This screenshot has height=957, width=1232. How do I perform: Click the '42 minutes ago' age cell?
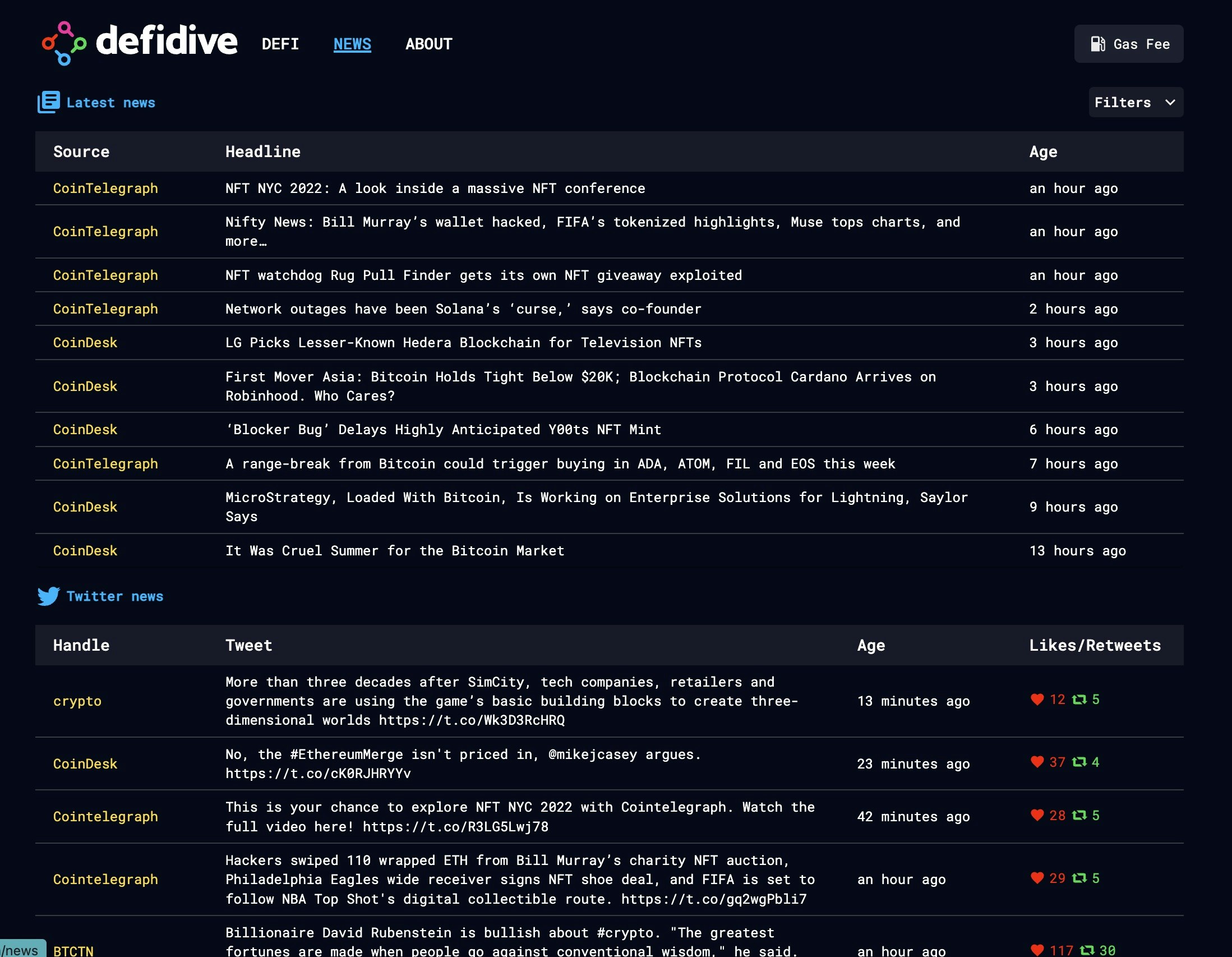click(913, 817)
